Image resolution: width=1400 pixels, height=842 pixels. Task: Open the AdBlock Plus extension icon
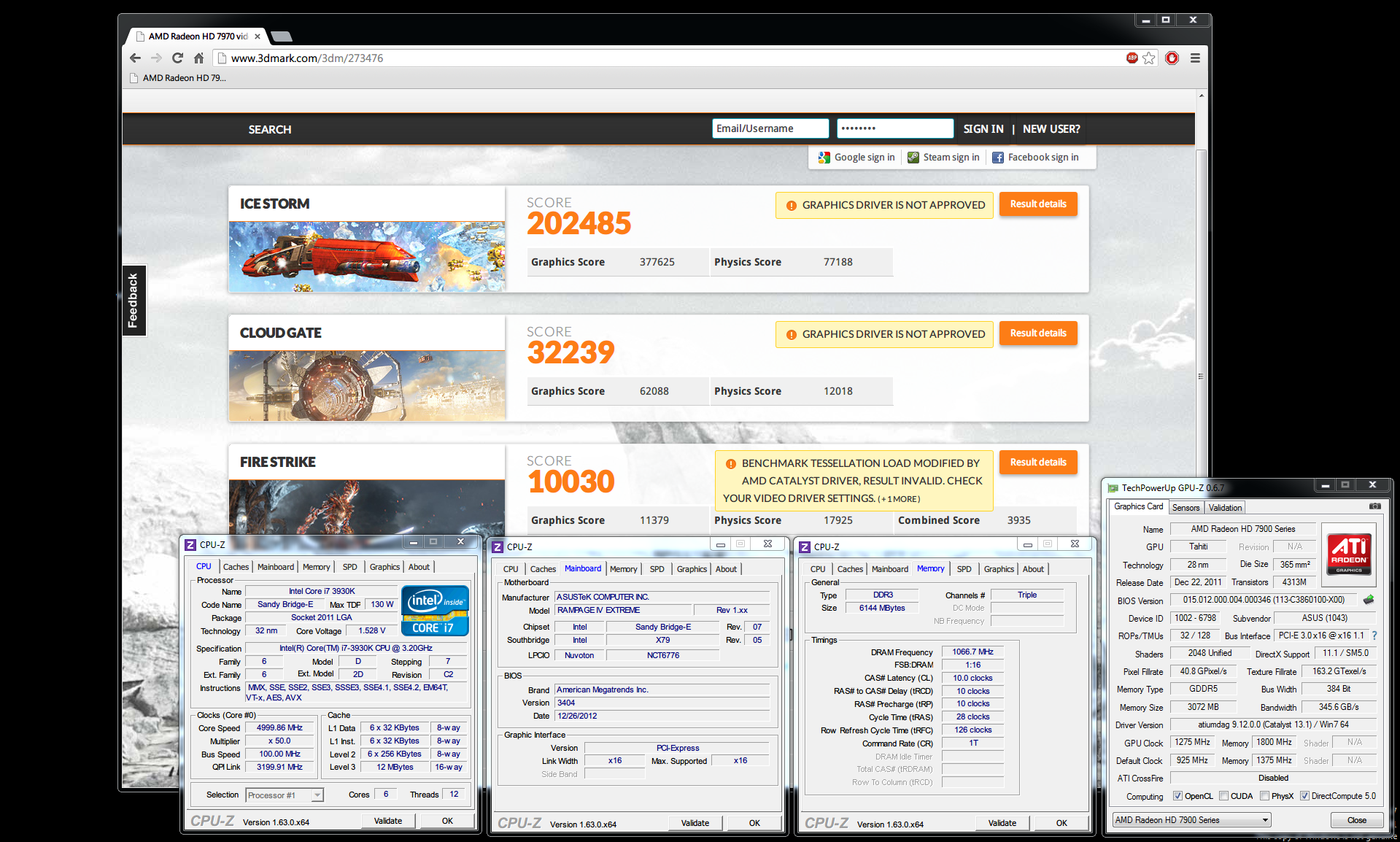pos(1132,58)
